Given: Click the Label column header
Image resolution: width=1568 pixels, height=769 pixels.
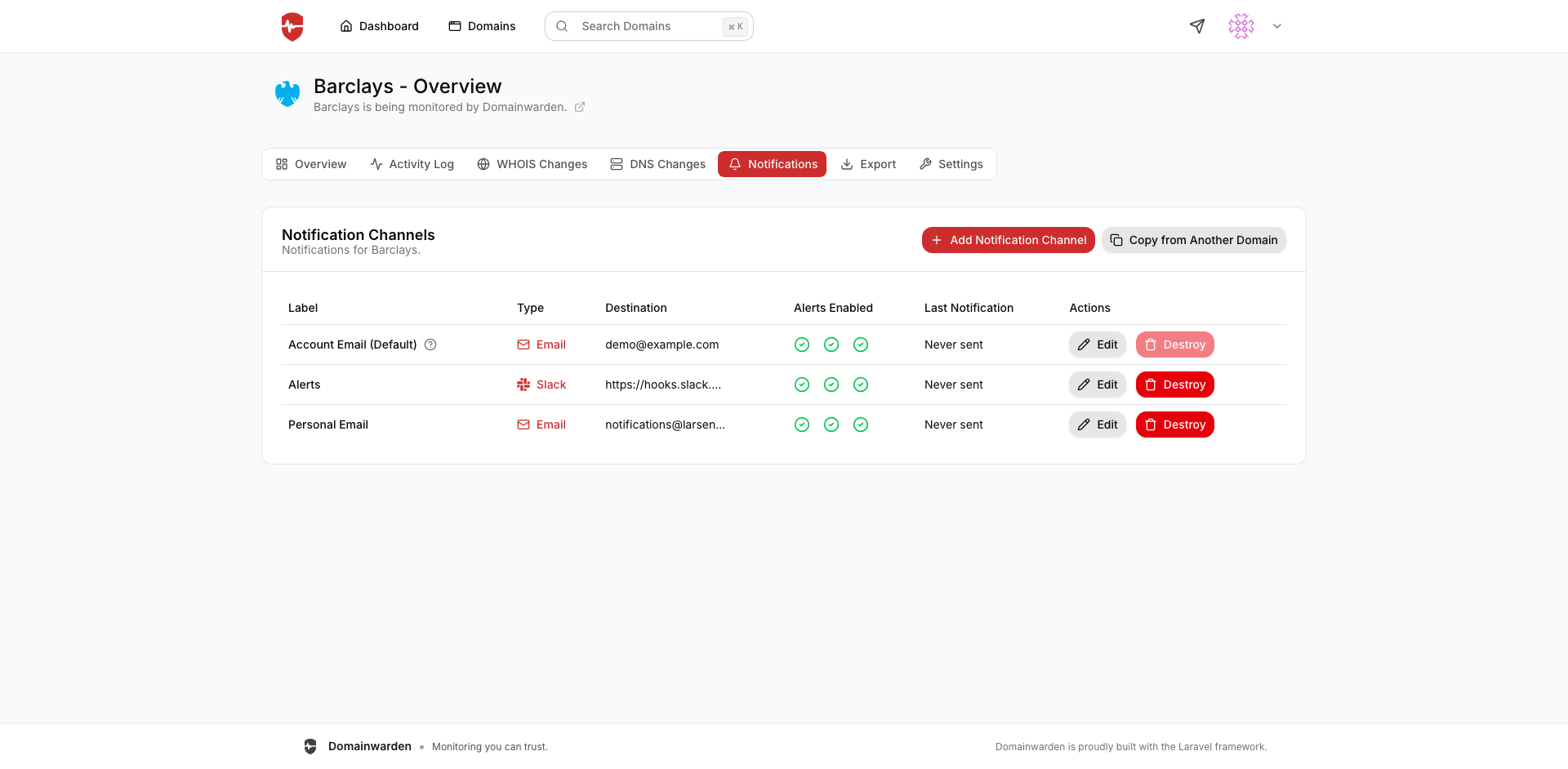Looking at the screenshot, I should [x=303, y=308].
